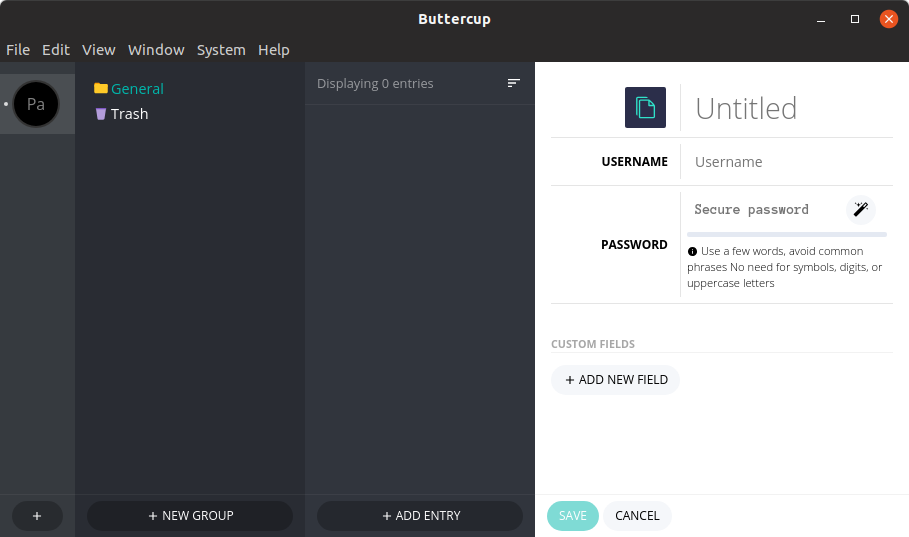Screen dimensions: 909x537
Task: Open the System menu
Action: pos(221,50)
